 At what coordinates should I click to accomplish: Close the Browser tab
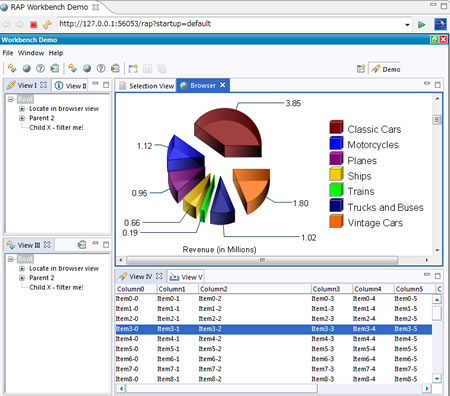(222, 85)
